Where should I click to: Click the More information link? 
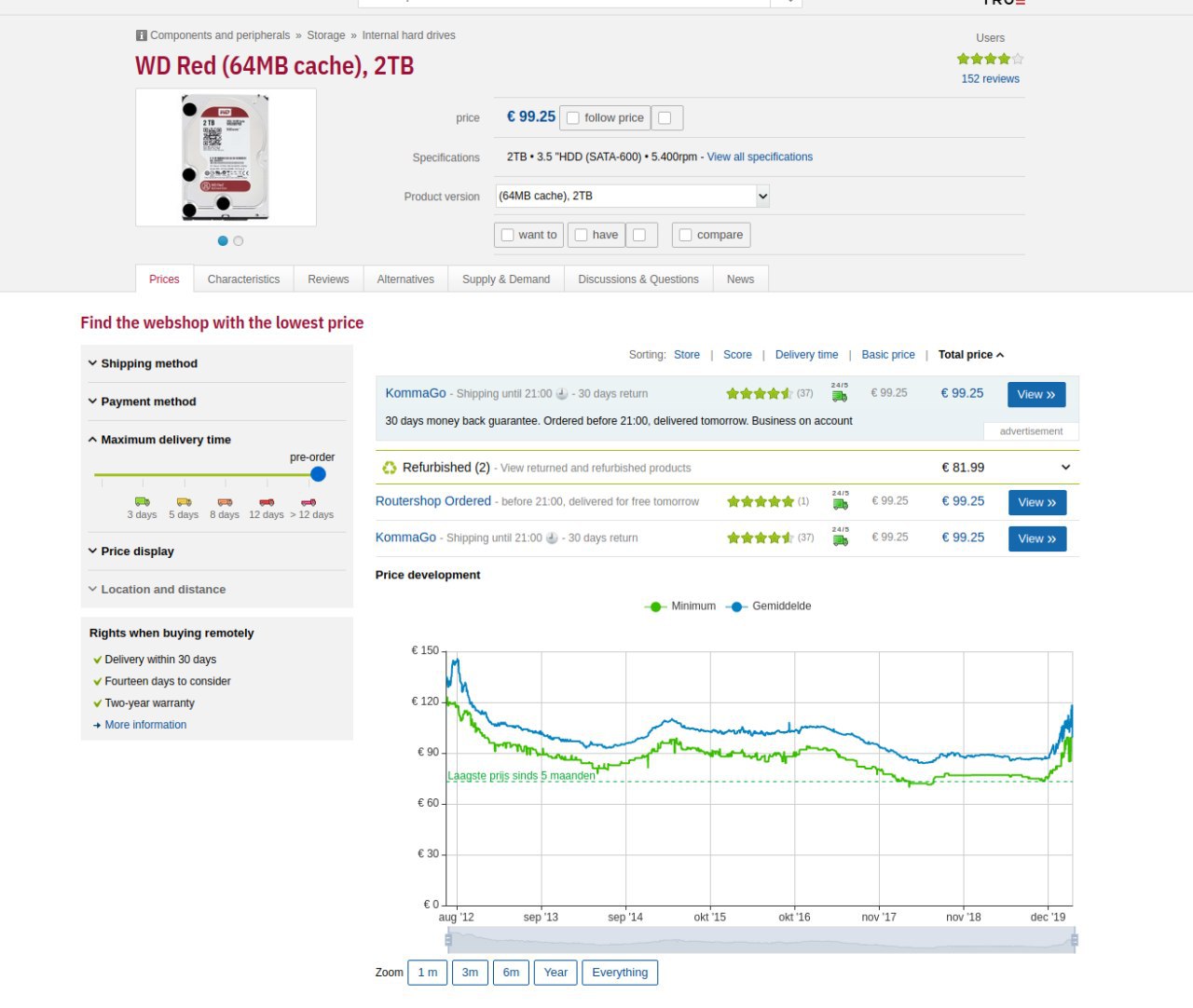(x=145, y=725)
